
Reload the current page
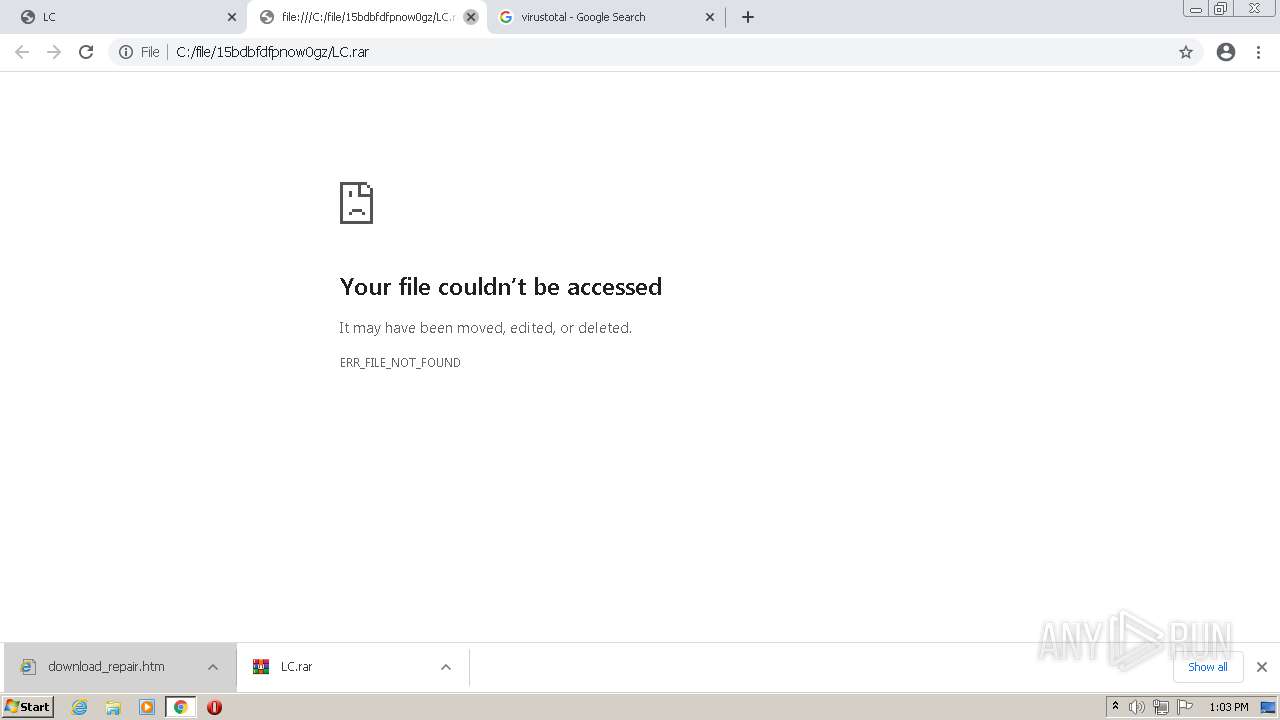click(x=86, y=52)
